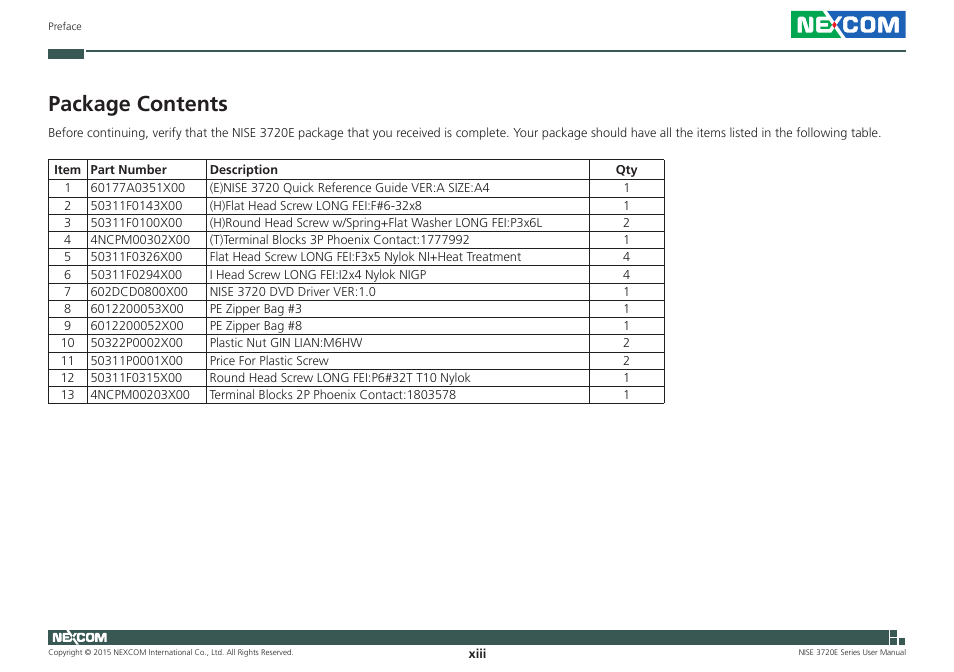Select part number 50311F0100X00

[x=136, y=223]
